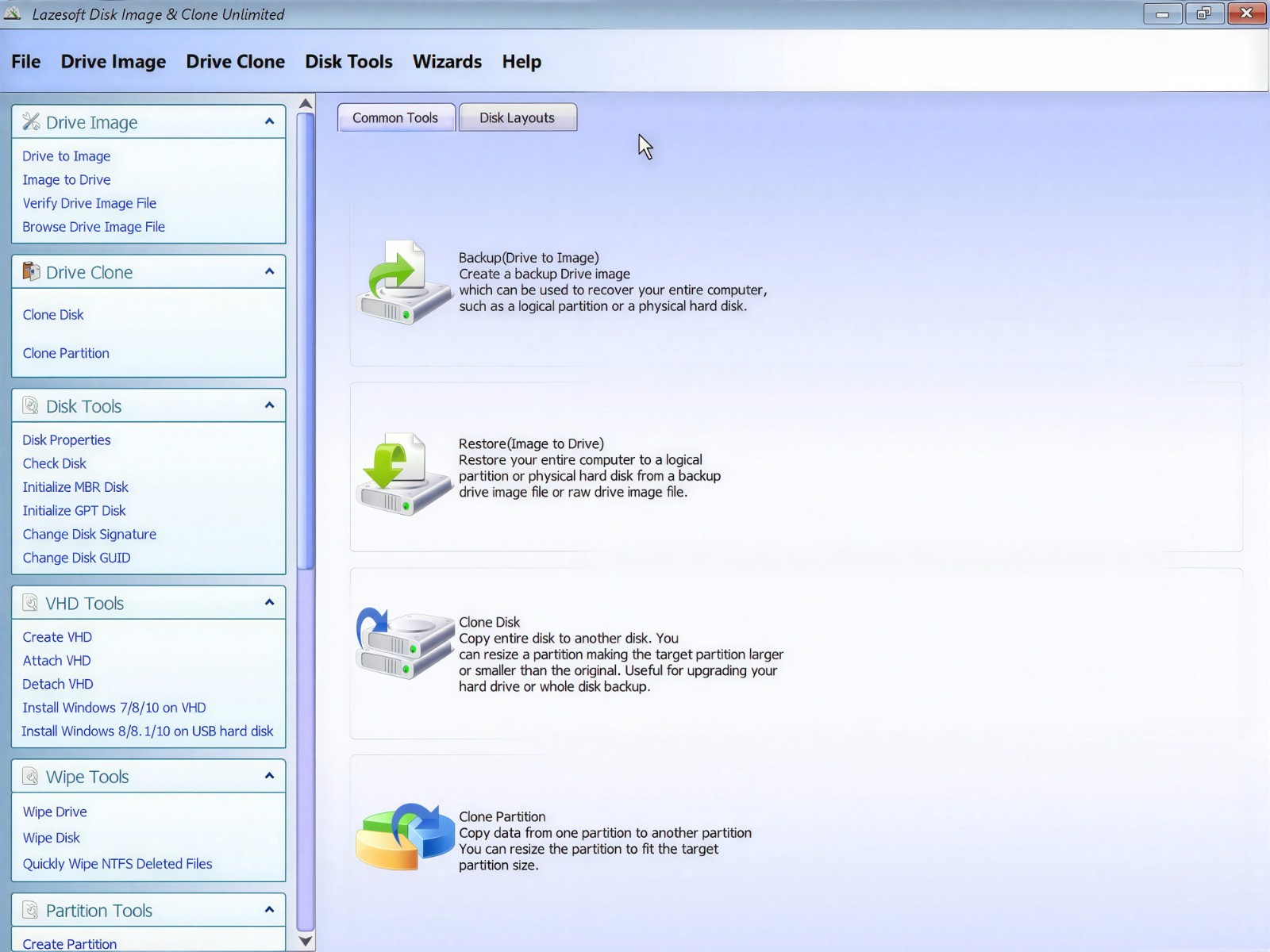Click the Wipe Tools panel header icon
Image resolution: width=1270 pixels, height=952 pixels.
[31, 776]
